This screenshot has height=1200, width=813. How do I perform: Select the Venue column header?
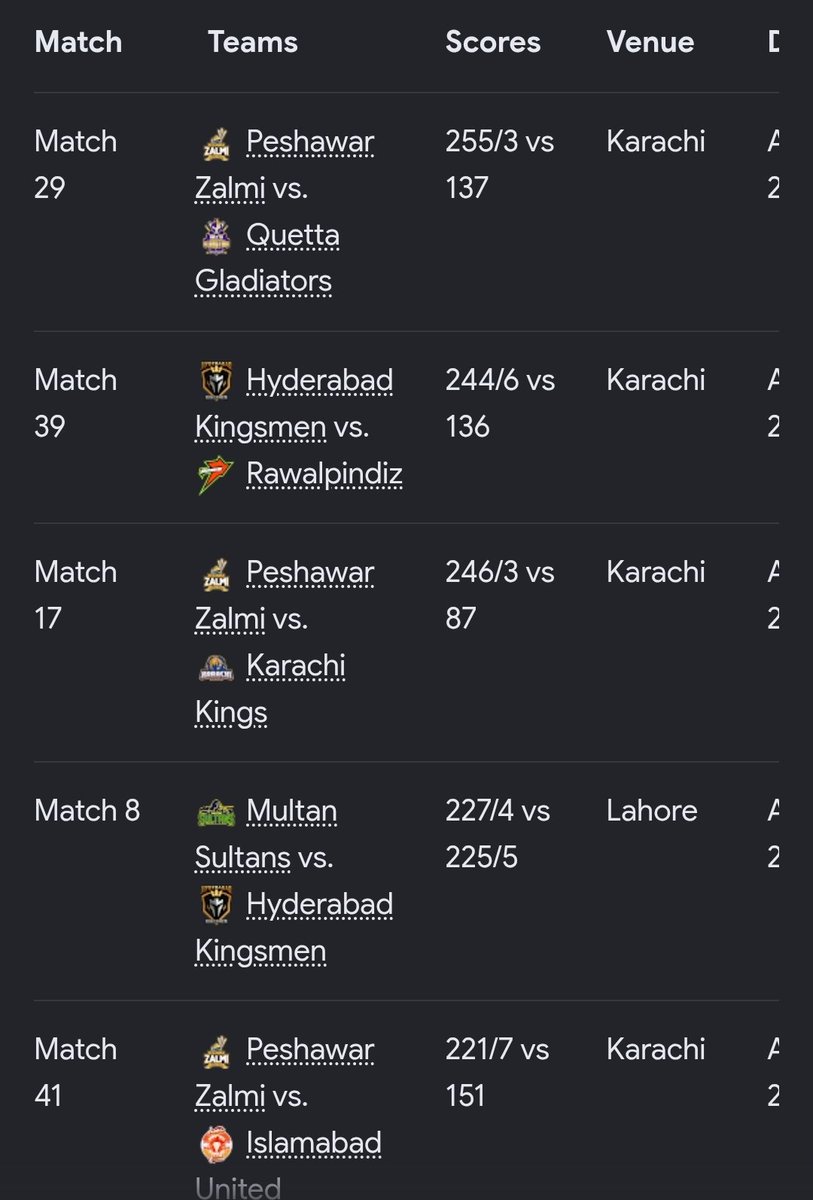[650, 42]
